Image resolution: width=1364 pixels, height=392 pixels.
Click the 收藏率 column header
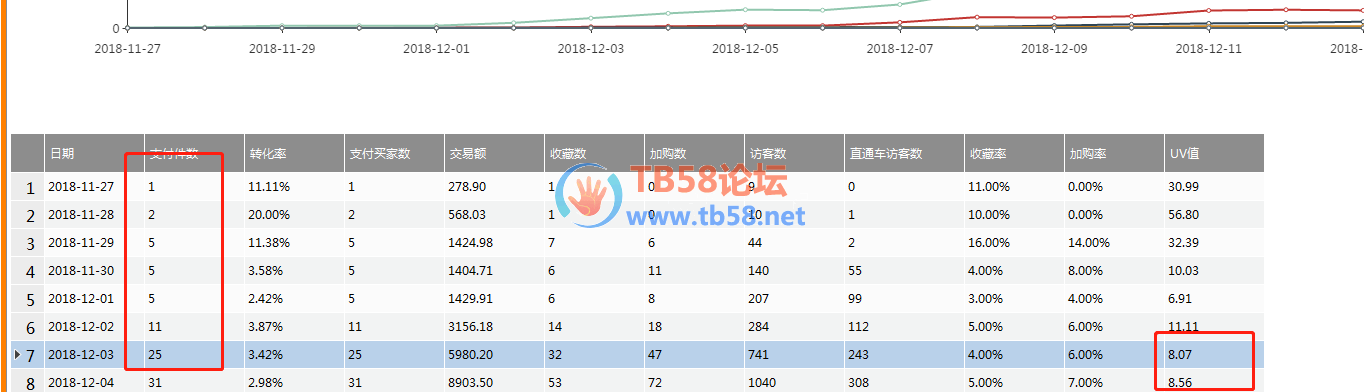tap(1014, 153)
